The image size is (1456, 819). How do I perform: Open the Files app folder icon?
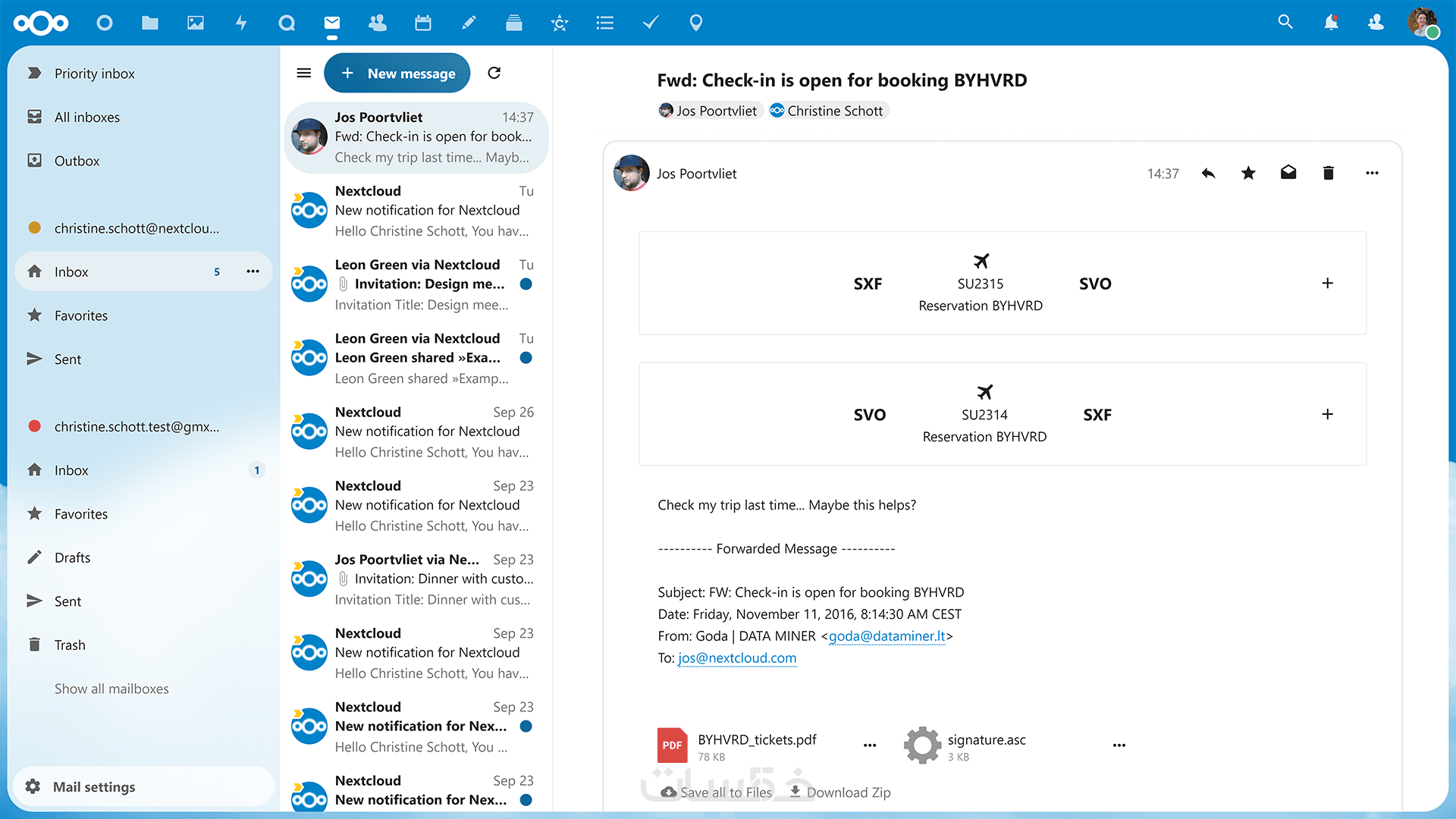coord(150,23)
